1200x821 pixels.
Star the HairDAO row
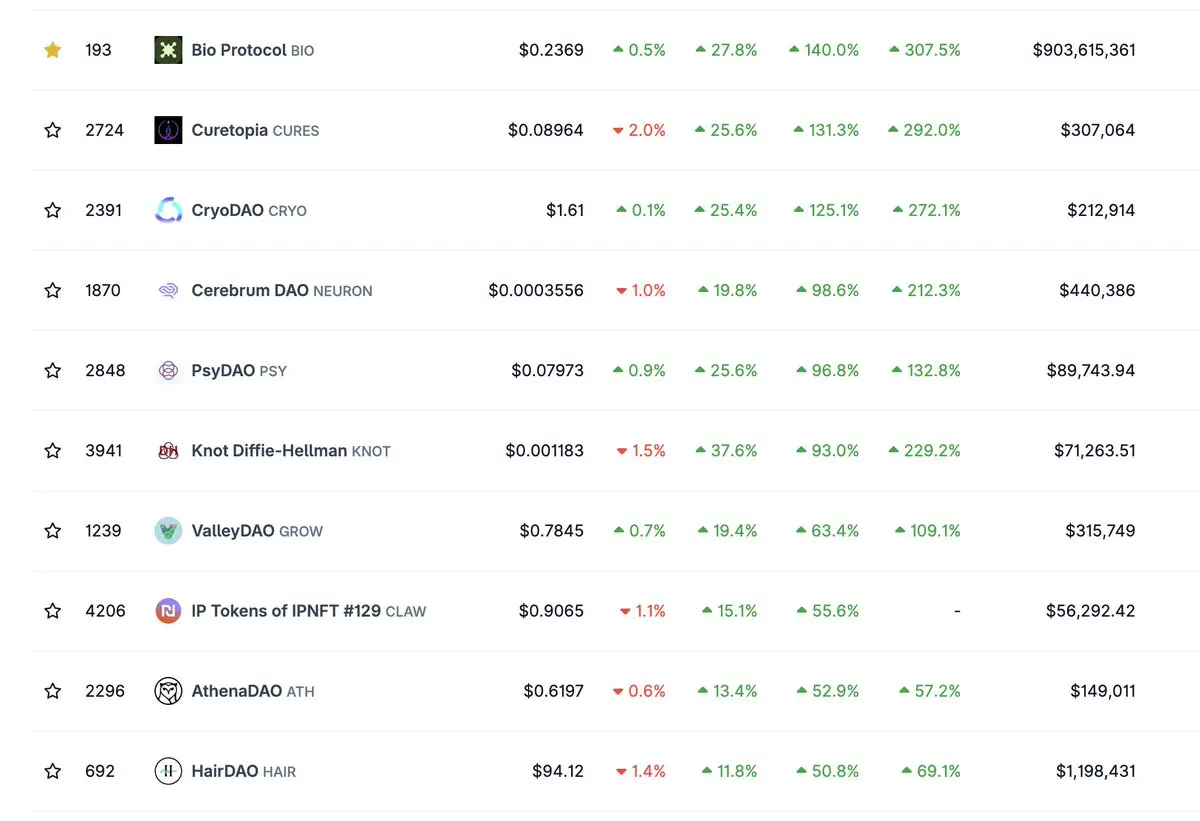point(53,771)
